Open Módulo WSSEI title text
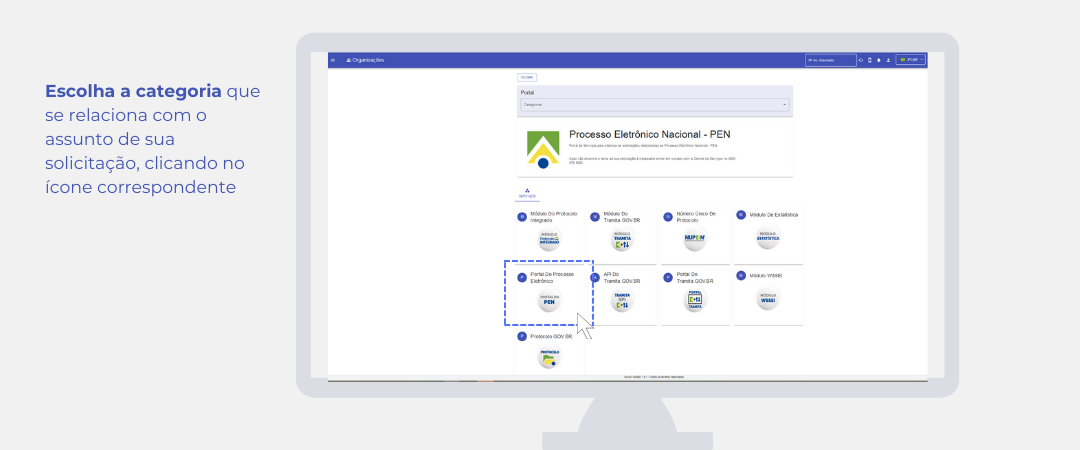The width and height of the screenshot is (1080, 450). point(766,275)
